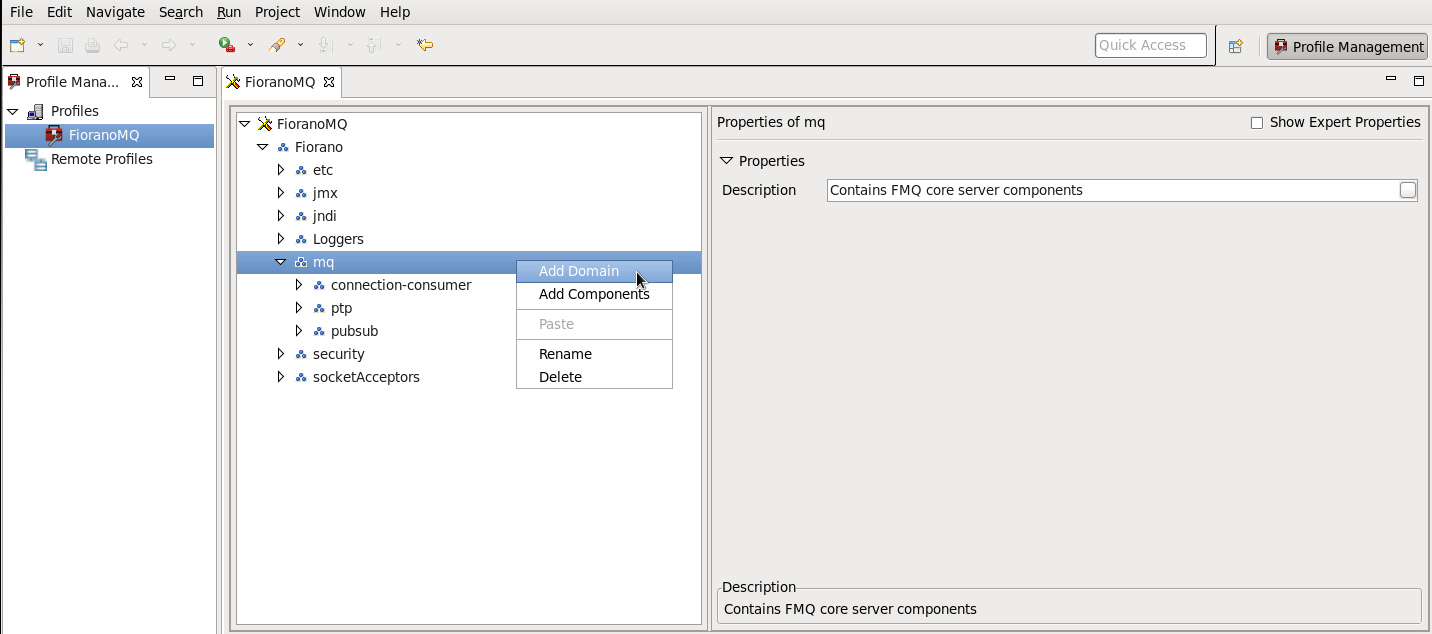Expand the jmx tree node
The image size is (1432, 634).
tap(281, 193)
